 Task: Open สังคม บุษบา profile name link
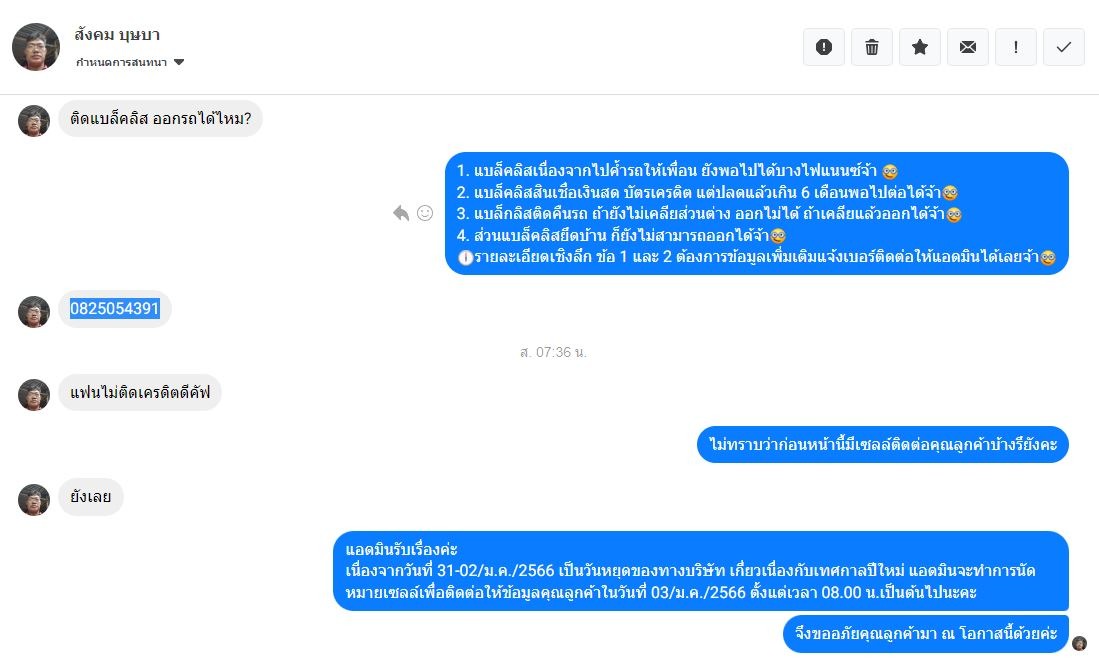pyautogui.click(x=117, y=34)
